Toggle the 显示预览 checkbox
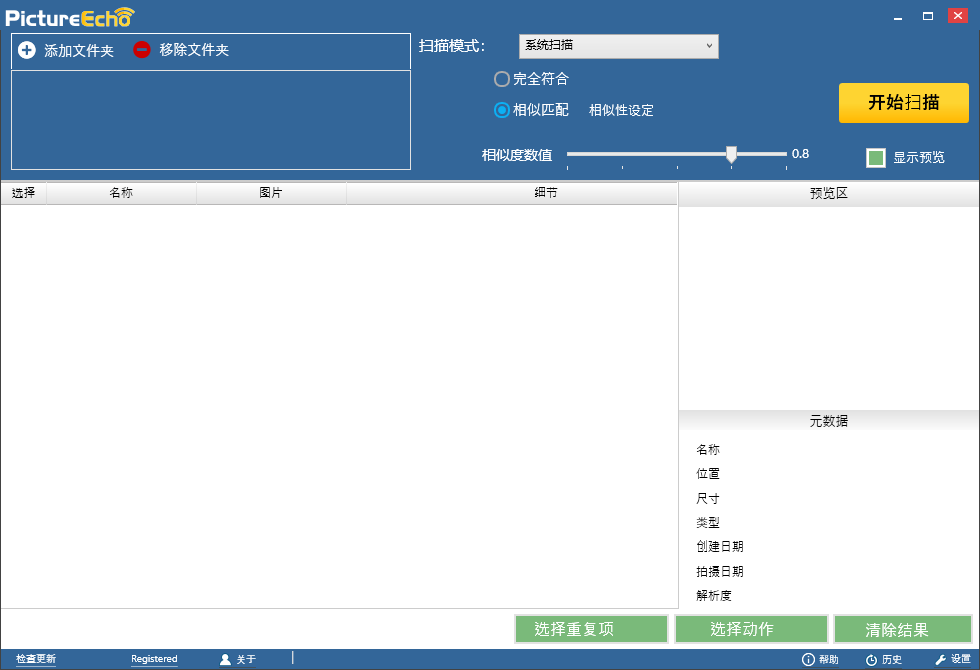This screenshot has width=980, height=670. [x=876, y=158]
